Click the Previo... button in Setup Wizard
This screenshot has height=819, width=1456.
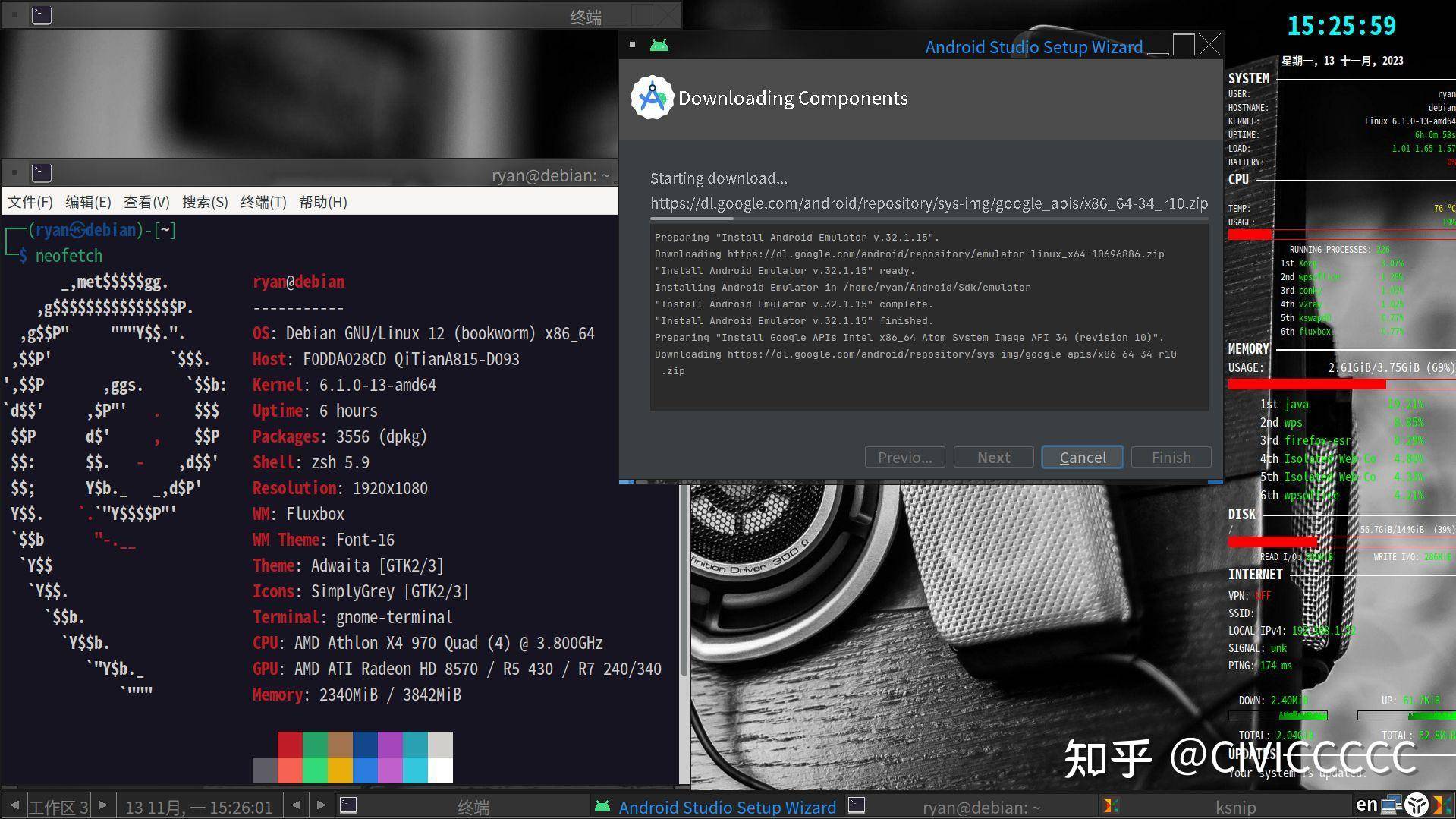pos(905,457)
